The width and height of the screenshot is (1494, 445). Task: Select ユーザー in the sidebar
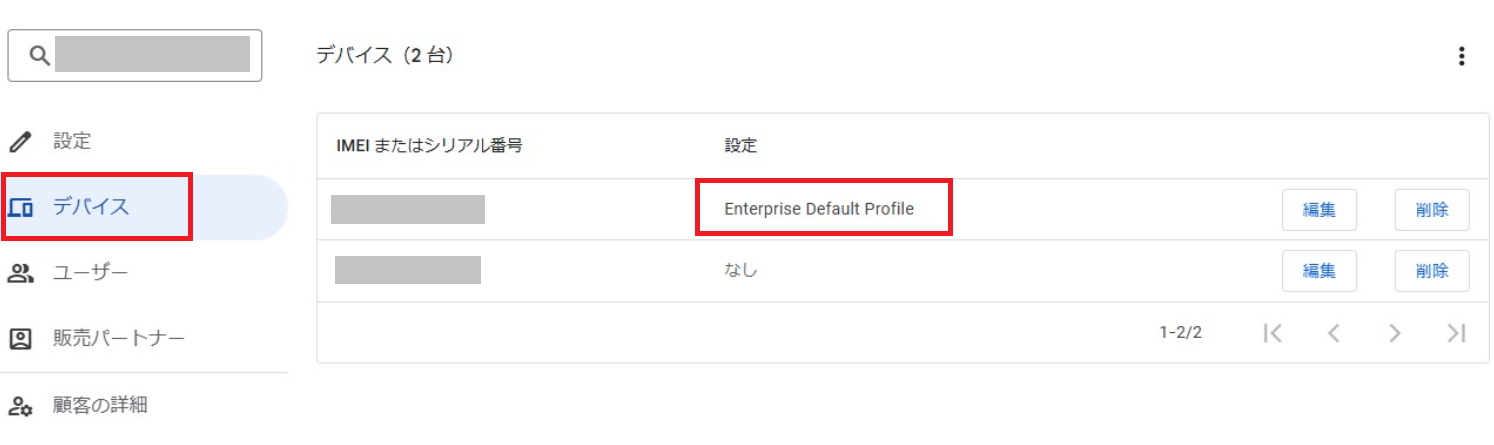coord(90,273)
